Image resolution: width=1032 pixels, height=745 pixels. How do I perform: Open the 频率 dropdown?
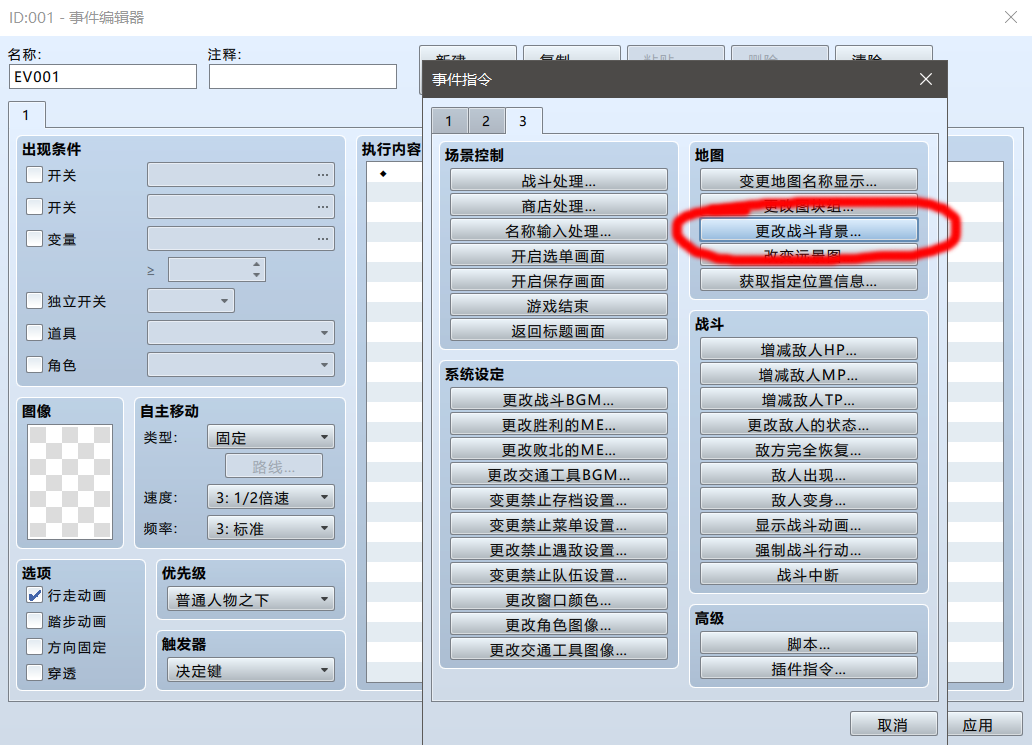[271, 528]
